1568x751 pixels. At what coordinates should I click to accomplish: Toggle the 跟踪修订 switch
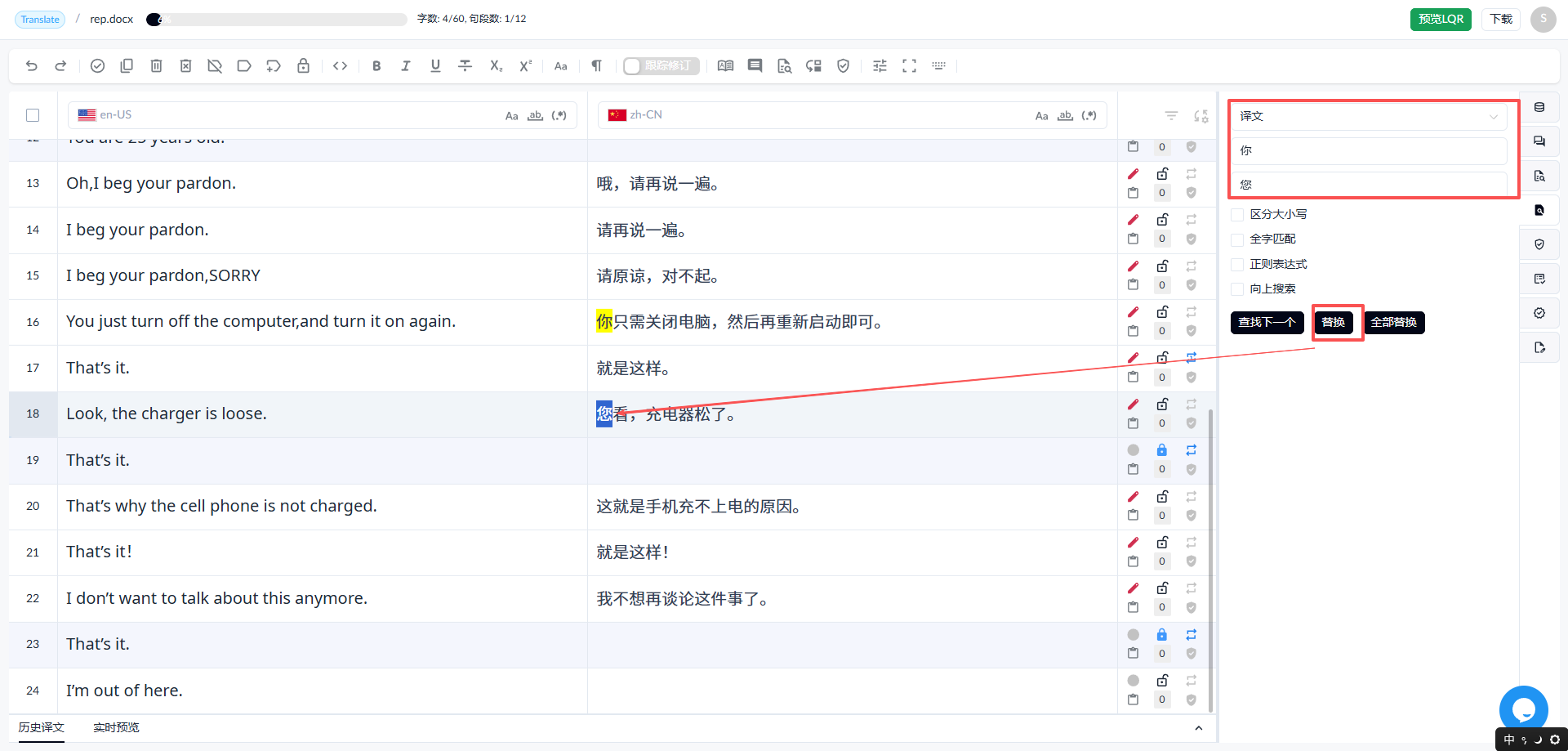coord(661,66)
